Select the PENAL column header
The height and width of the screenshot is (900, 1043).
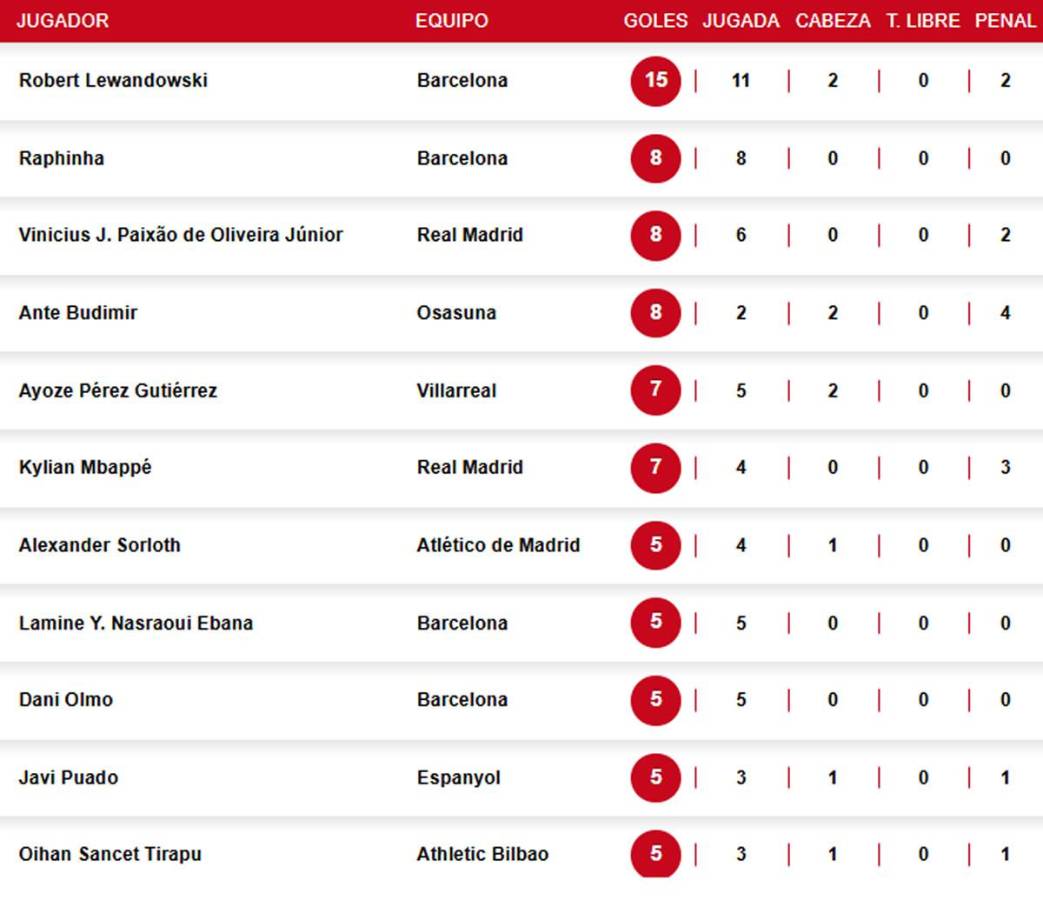click(x=1005, y=21)
